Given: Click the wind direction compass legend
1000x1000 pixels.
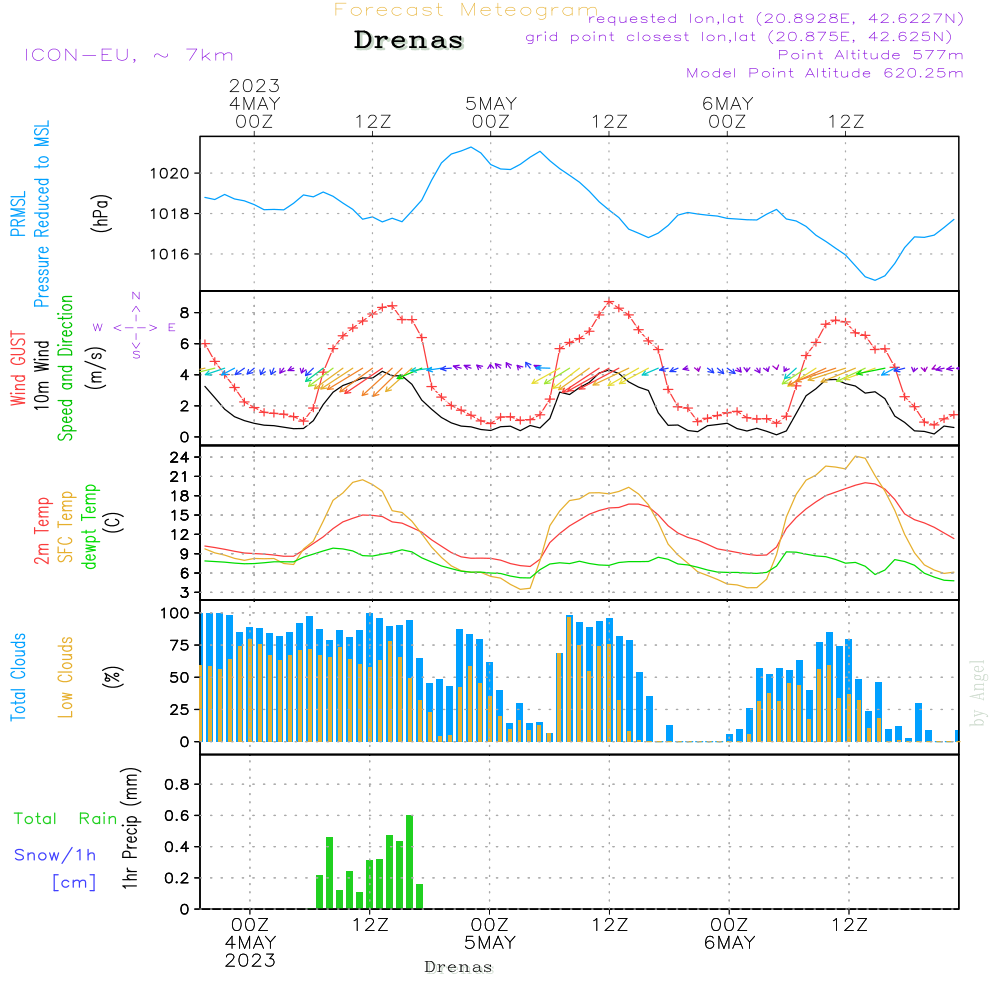Looking at the screenshot, I should tap(135, 326).
